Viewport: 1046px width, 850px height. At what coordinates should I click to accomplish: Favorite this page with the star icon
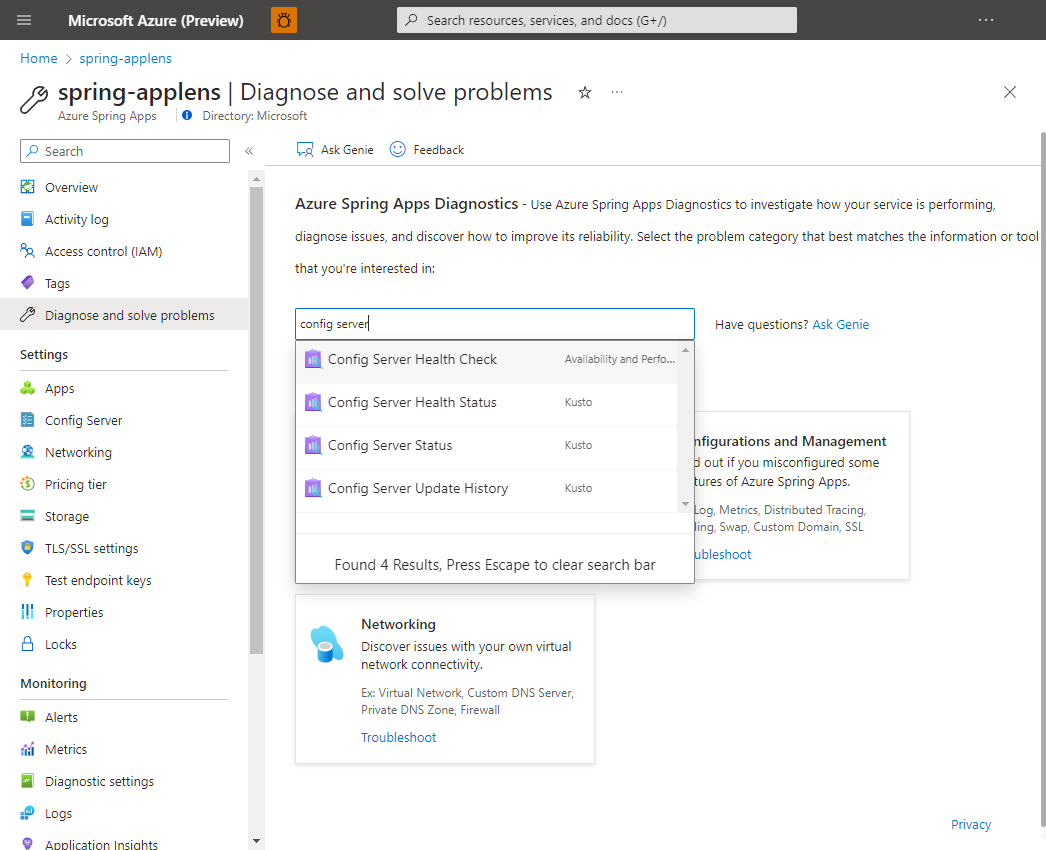tap(585, 93)
